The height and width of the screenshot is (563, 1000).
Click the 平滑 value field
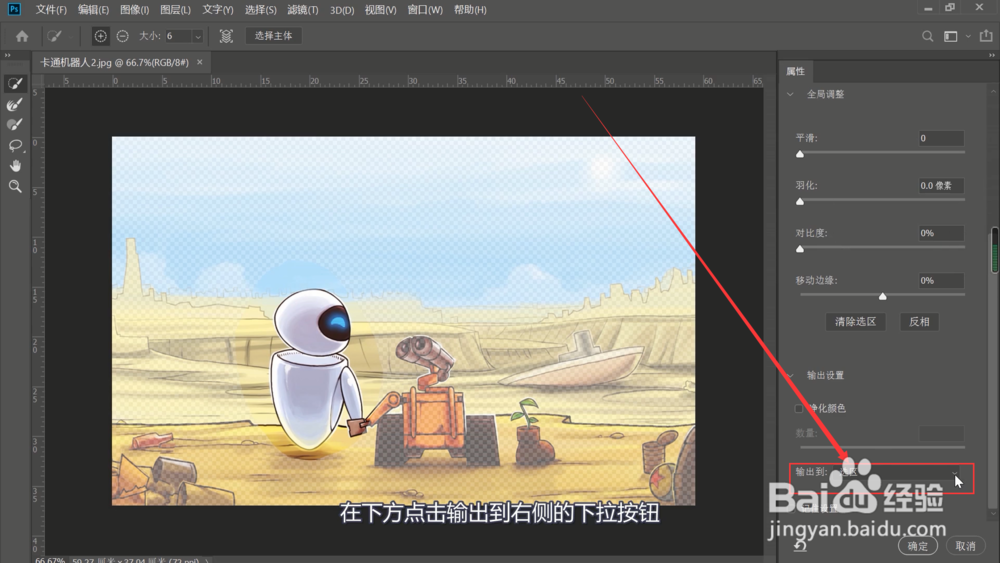click(941, 138)
